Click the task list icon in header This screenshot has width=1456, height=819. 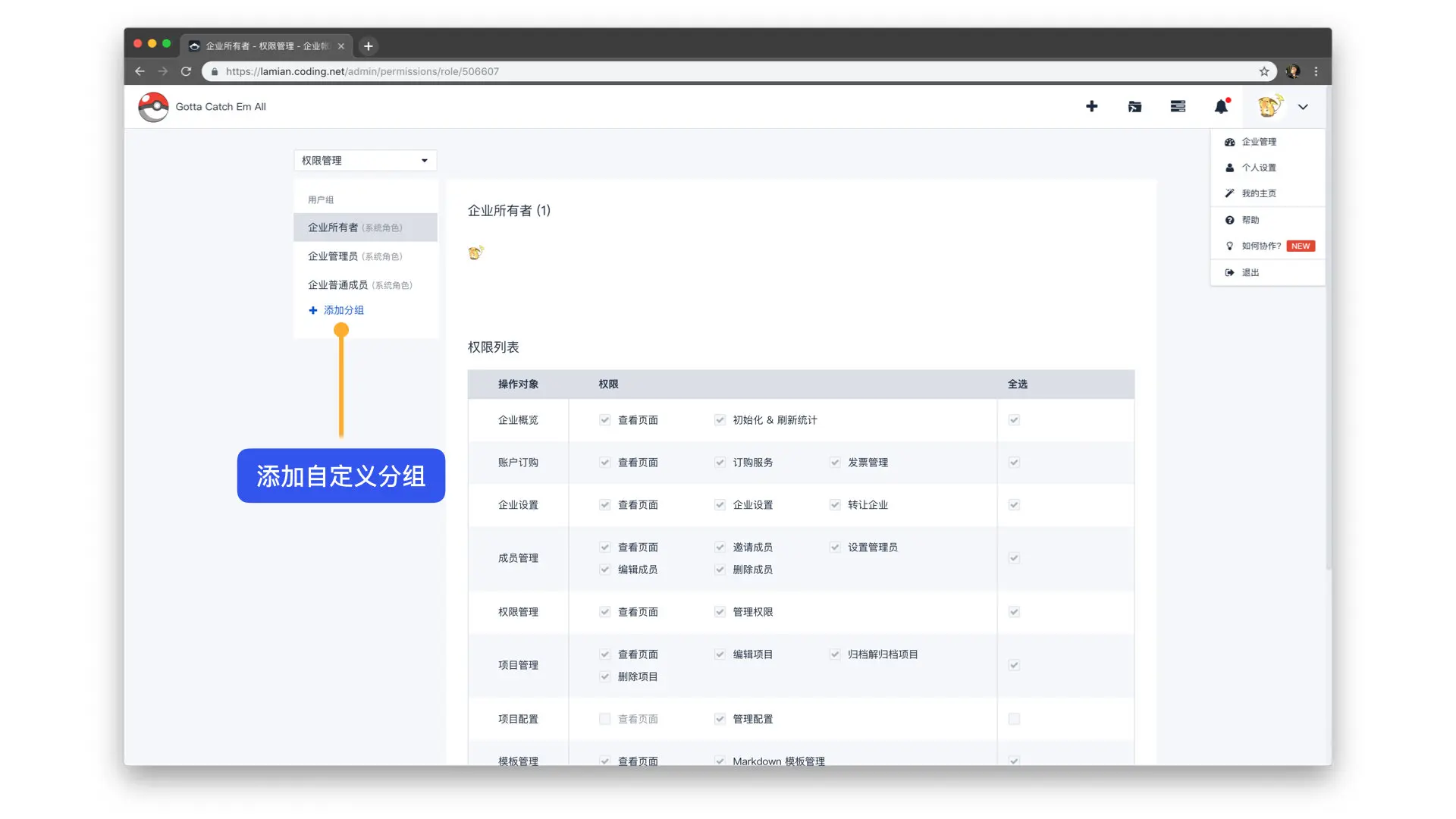click(1178, 107)
